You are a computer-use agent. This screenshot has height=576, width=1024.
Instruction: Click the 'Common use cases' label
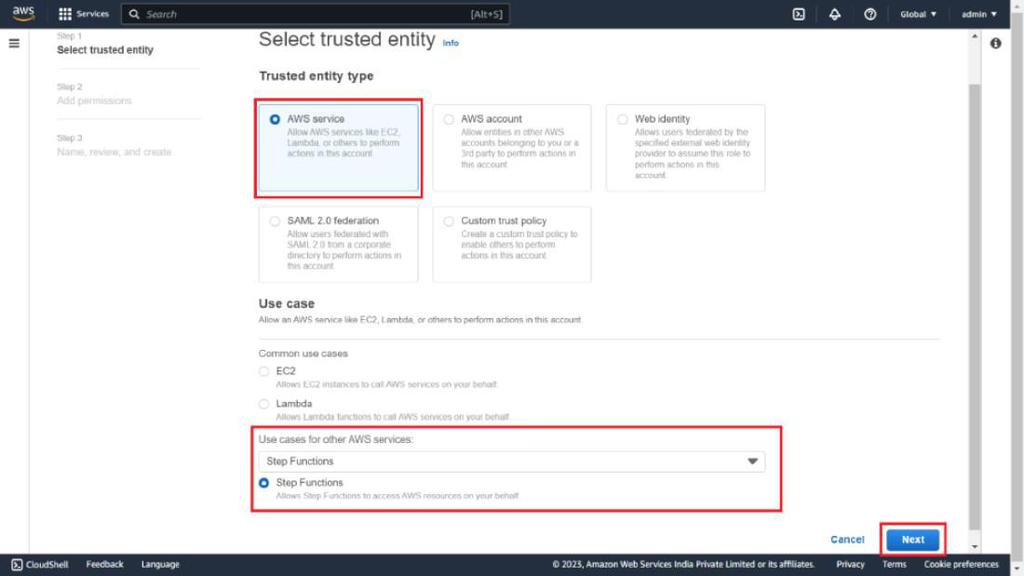(303, 353)
